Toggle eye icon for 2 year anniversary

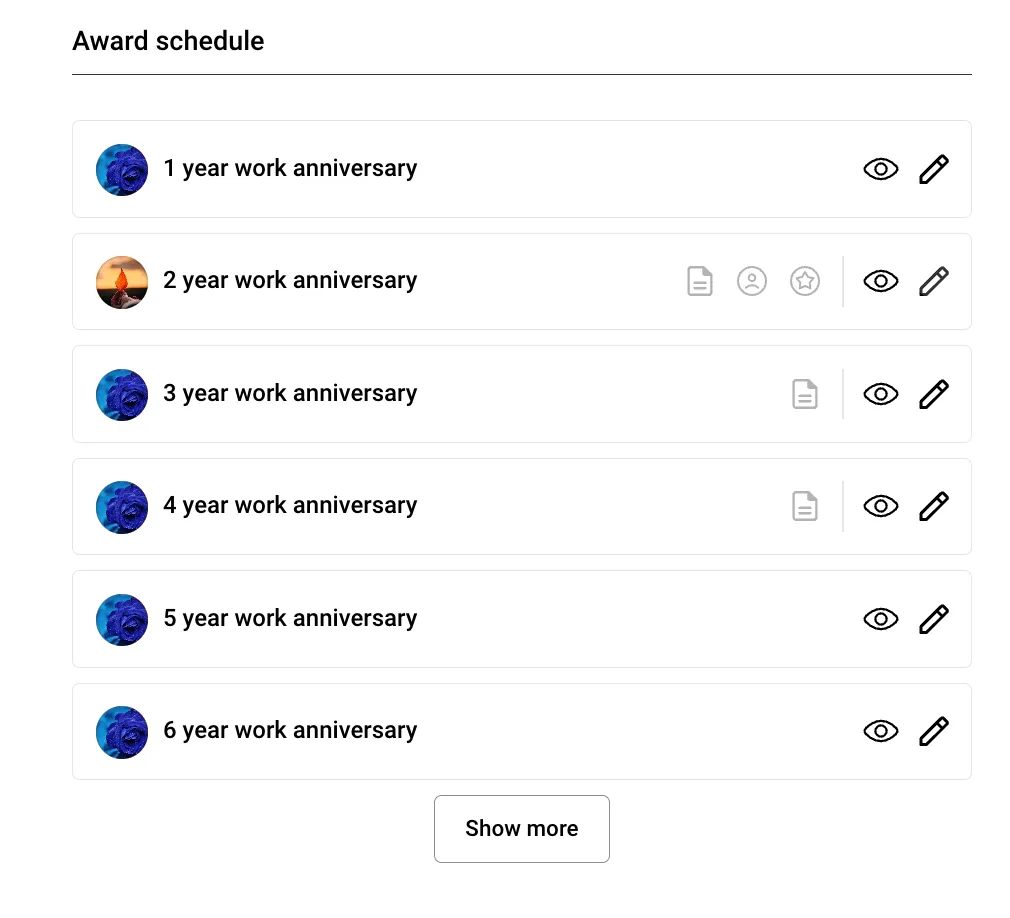pyautogui.click(x=880, y=281)
